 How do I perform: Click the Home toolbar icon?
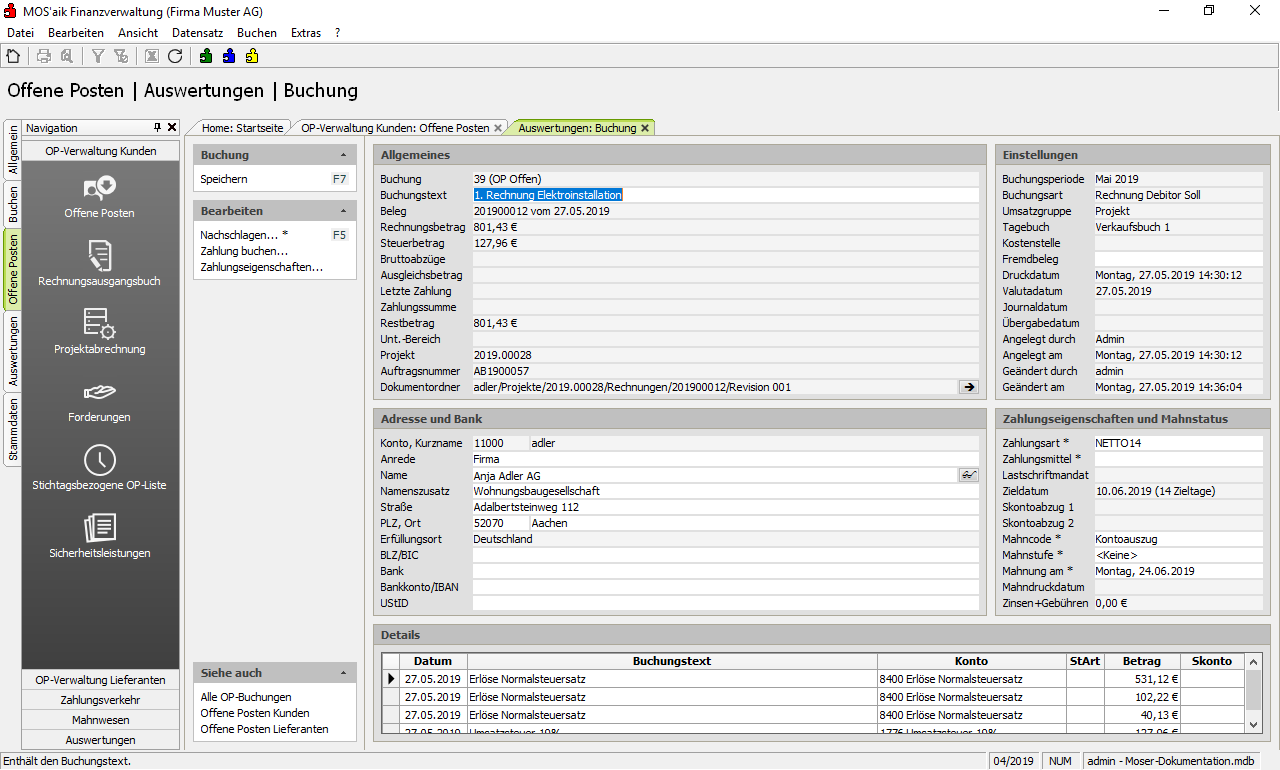click(13, 57)
